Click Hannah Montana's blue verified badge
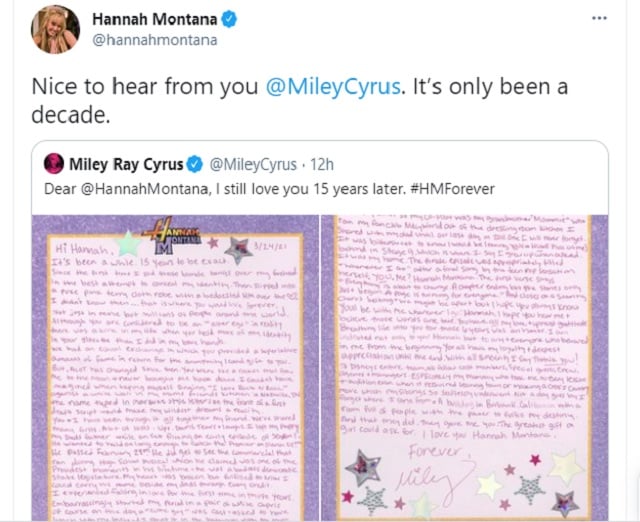Screen dimensions: 640x522 pos(229,19)
